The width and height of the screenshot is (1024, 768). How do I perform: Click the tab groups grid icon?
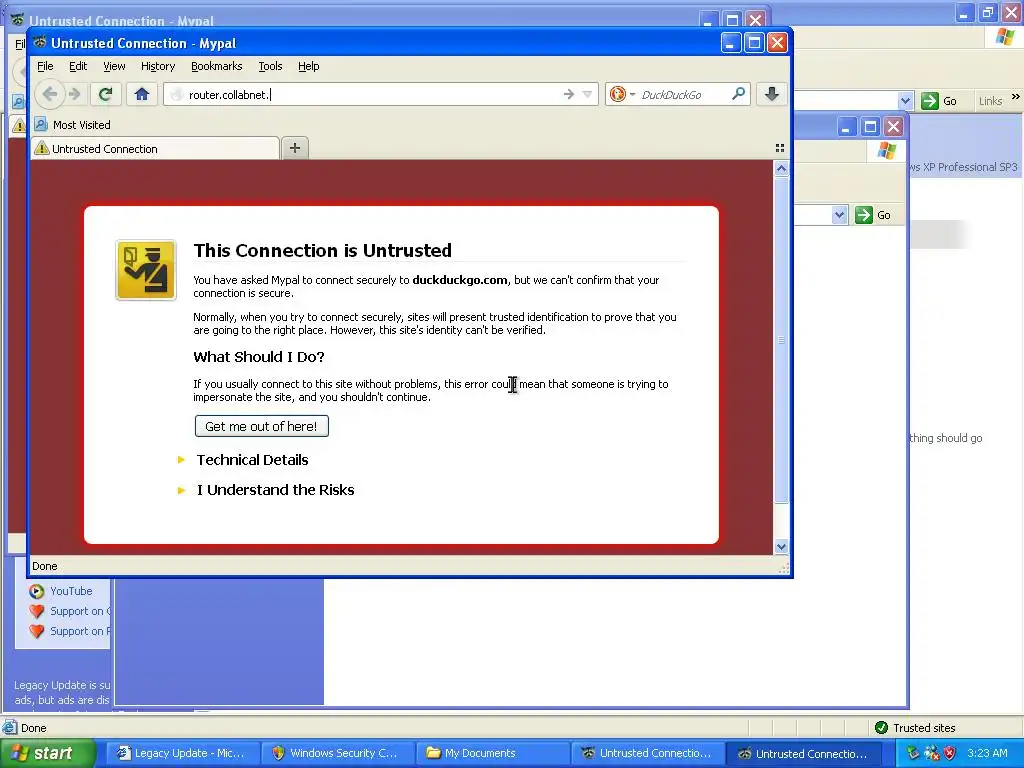780,148
